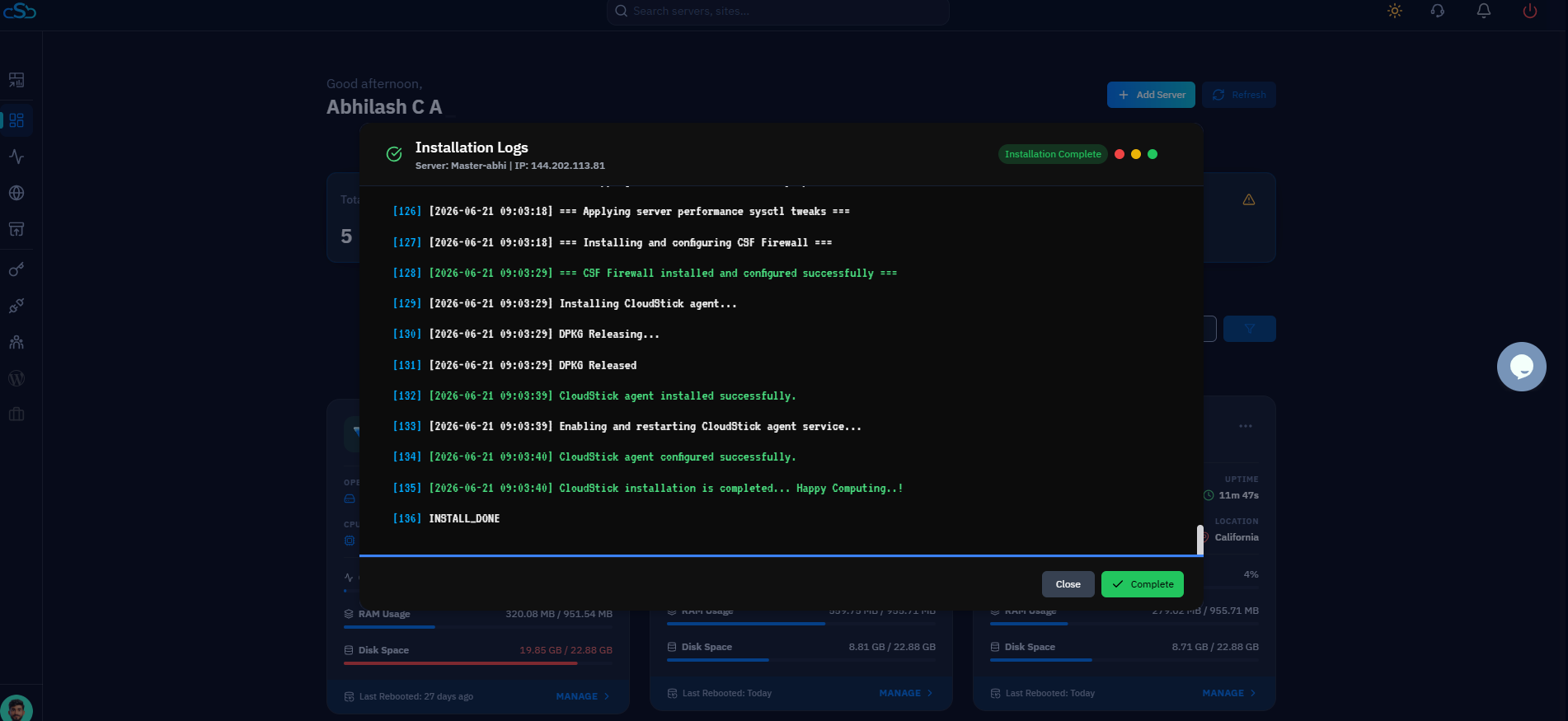Click the 8.81 GB disk space bar

pos(801,660)
